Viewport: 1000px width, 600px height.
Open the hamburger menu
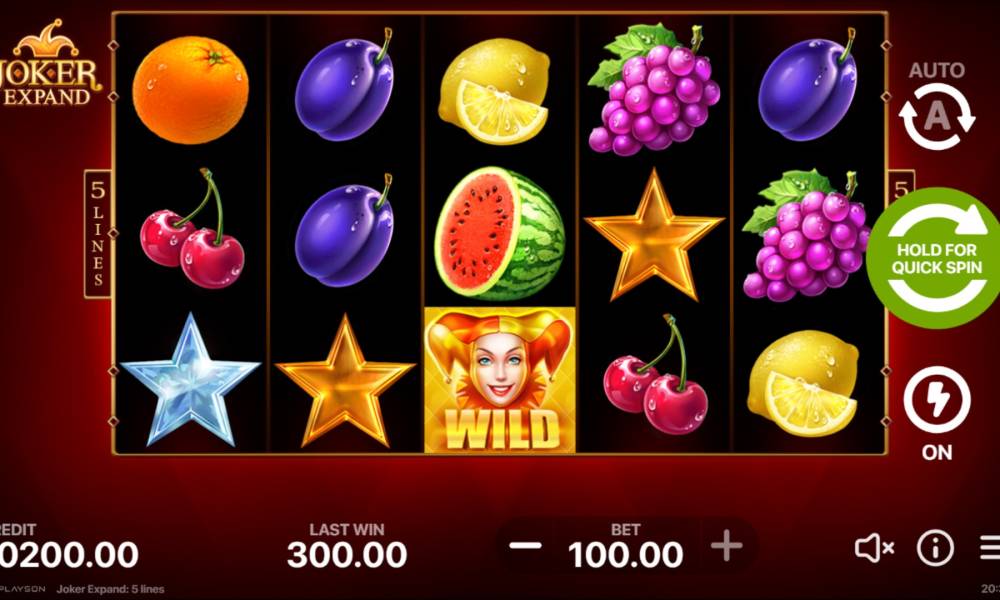[990, 548]
